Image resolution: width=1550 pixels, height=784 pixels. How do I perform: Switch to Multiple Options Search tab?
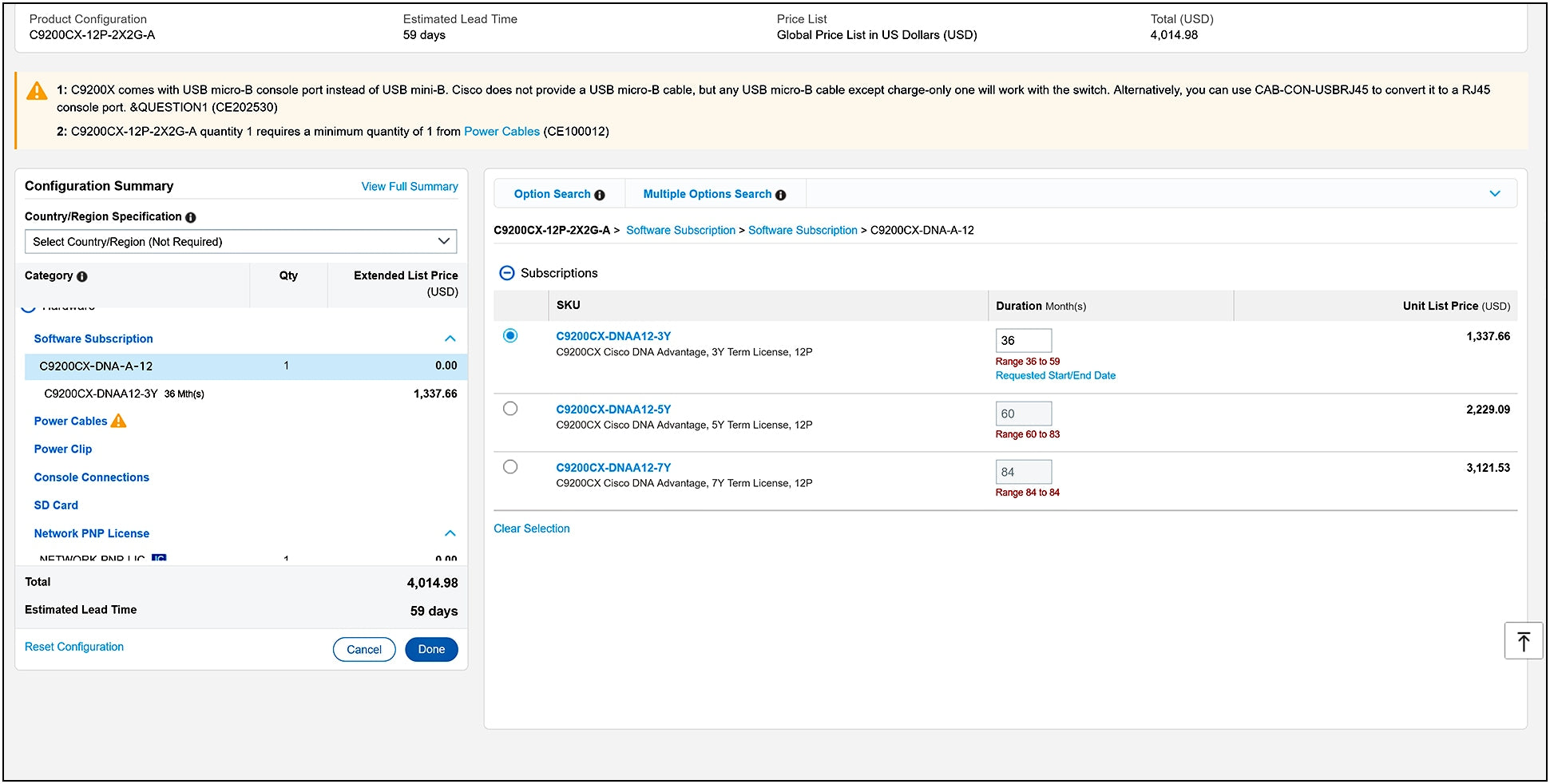tap(707, 194)
